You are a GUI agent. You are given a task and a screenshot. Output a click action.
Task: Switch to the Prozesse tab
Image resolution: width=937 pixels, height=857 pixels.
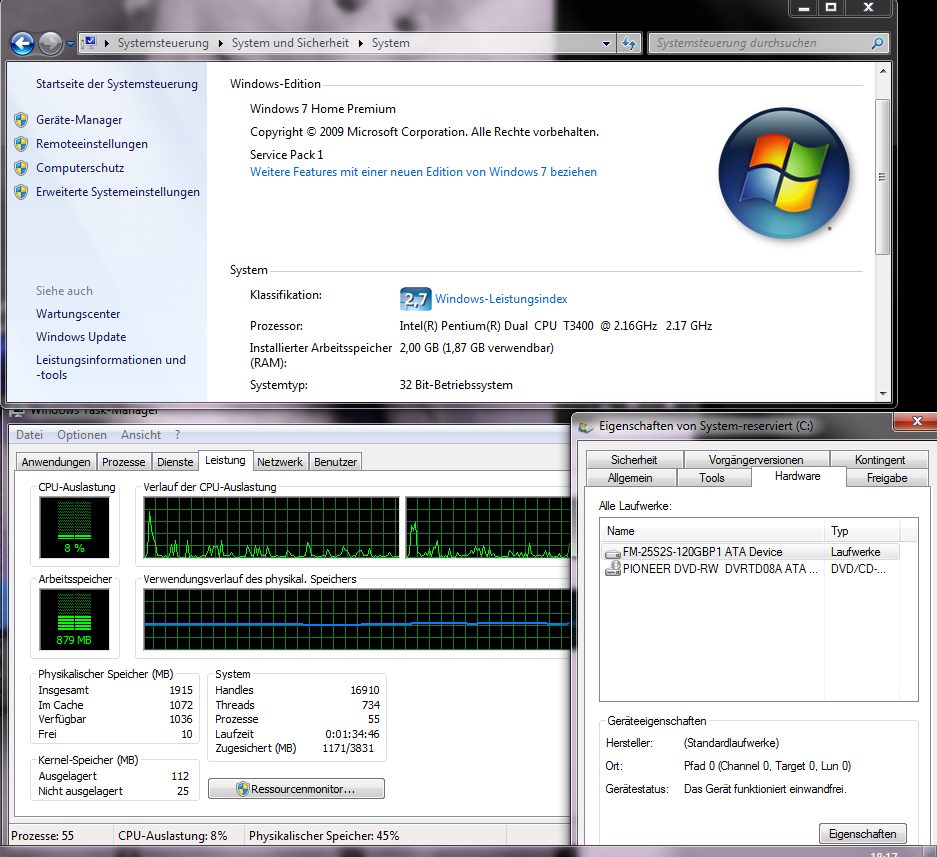[x=124, y=462]
